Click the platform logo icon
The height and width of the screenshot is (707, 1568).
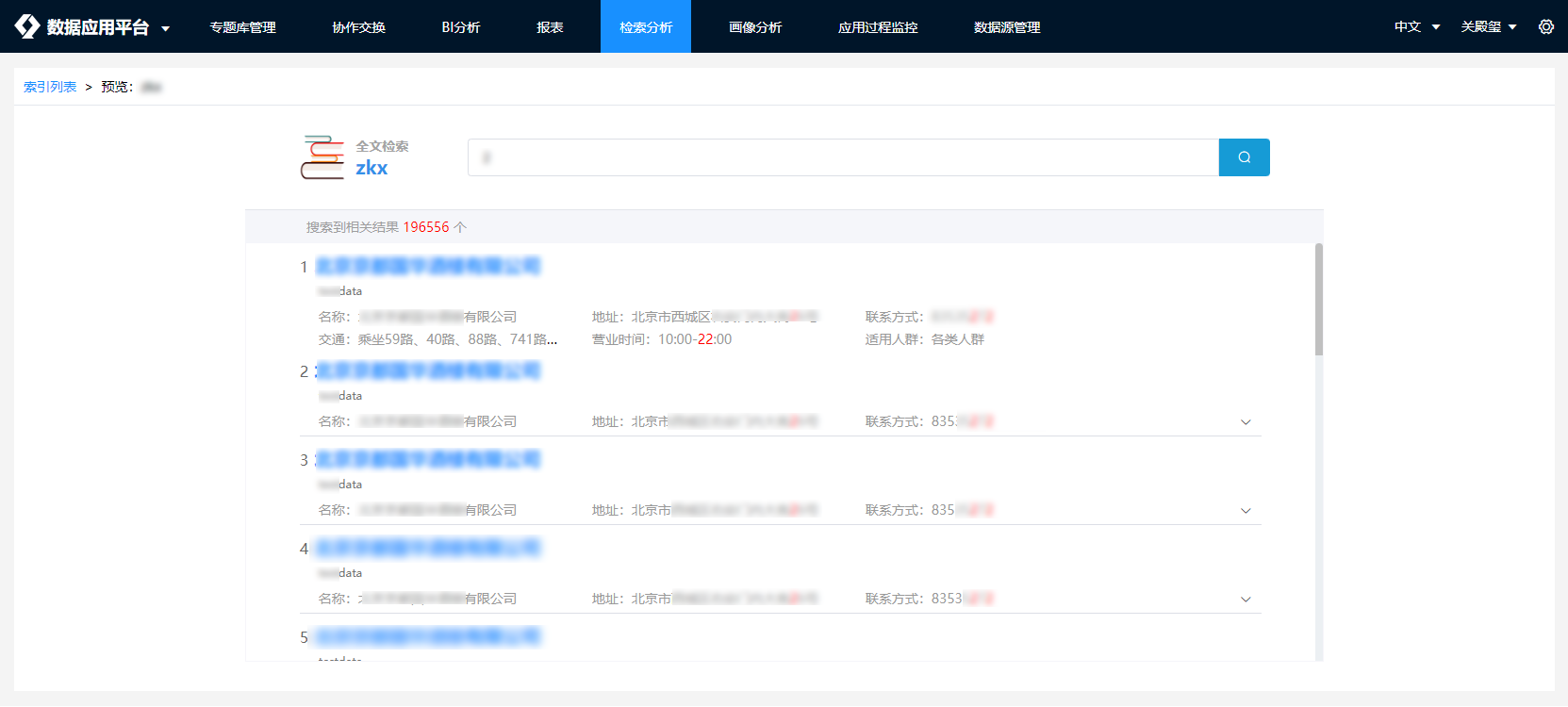click(x=27, y=26)
